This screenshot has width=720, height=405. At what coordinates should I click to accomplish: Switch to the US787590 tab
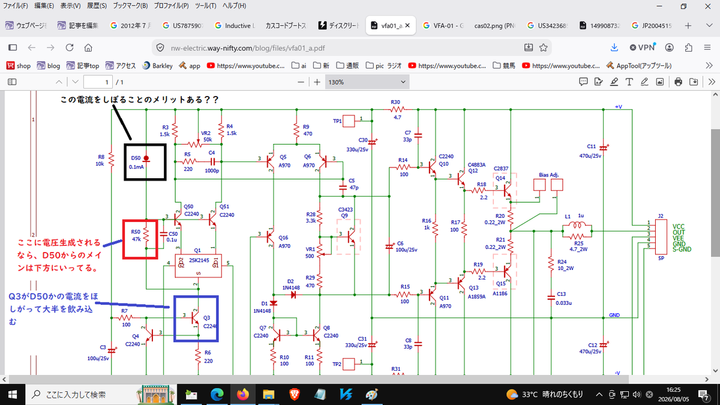click(182, 26)
